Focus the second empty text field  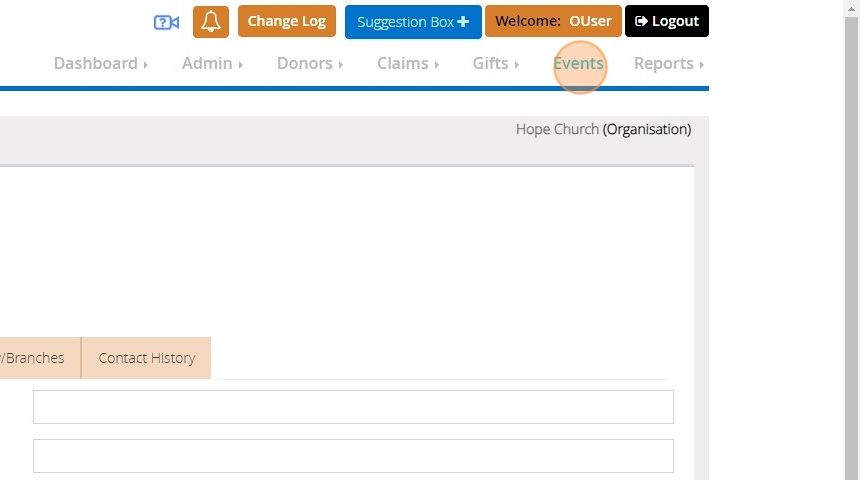coord(353,456)
